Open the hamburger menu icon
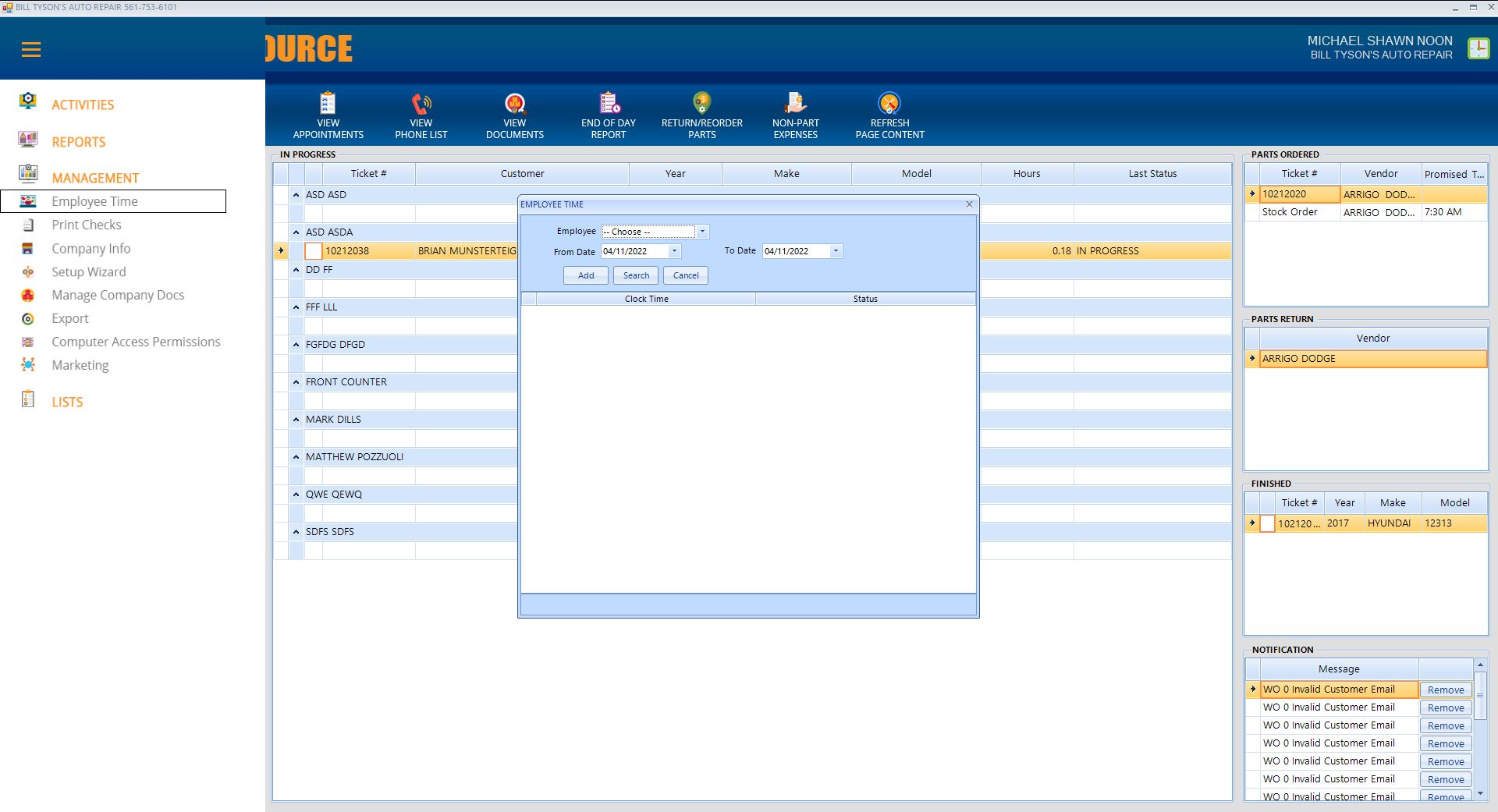The height and width of the screenshot is (812, 1498). 31,50
